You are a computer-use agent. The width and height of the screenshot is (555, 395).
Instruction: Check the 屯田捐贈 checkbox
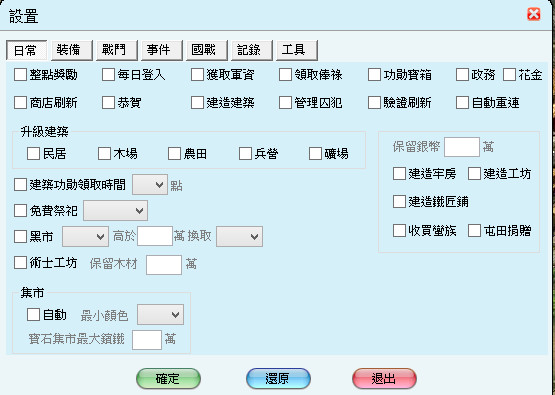click(474, 230)
